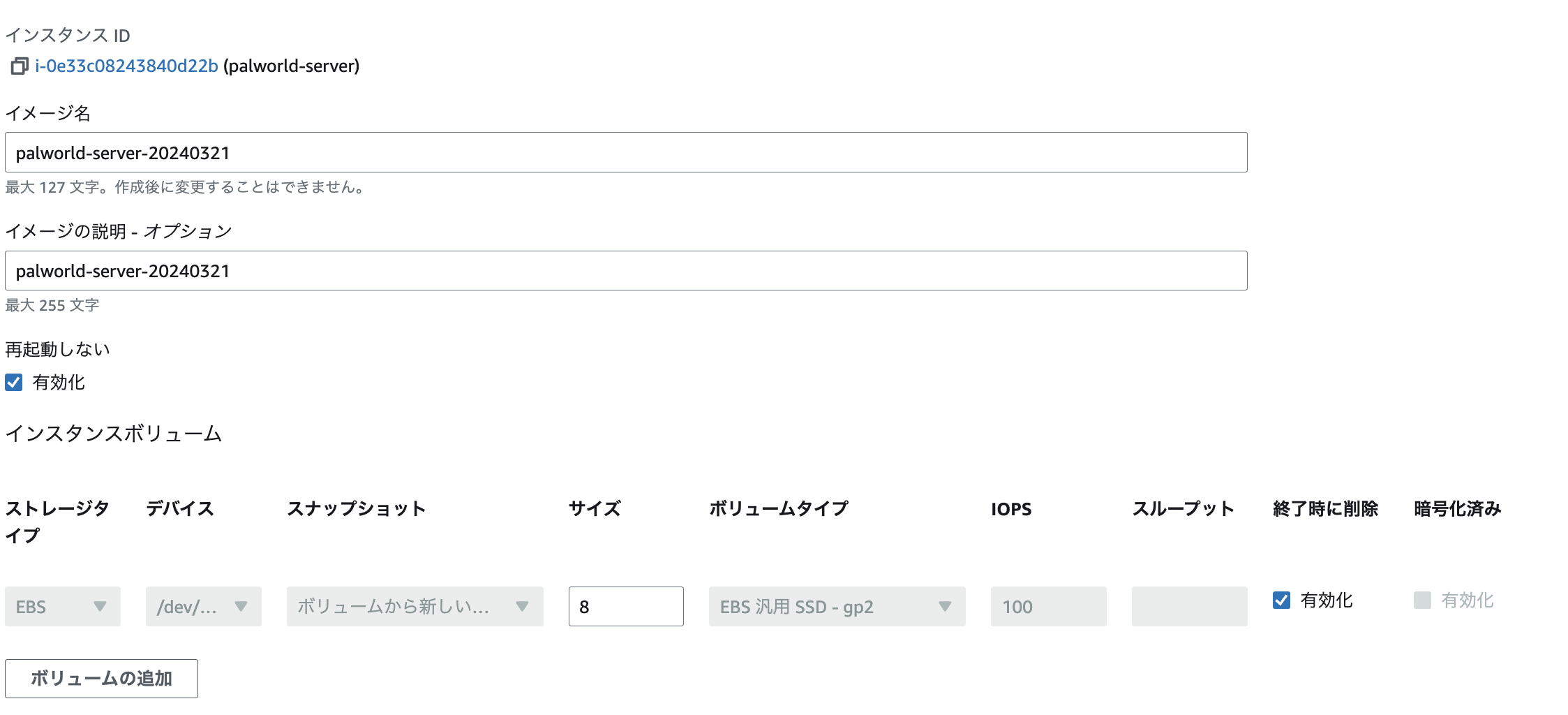Click the empty スループット field
The width and height of the screenshot is (1568, 715).
(1189, 607)
